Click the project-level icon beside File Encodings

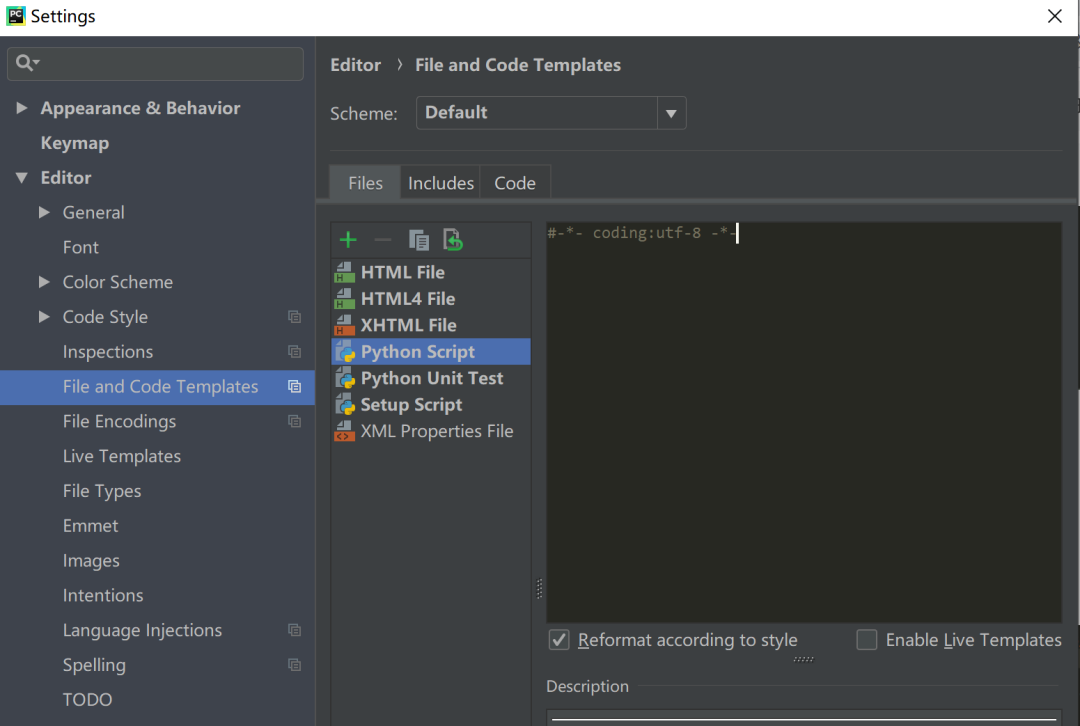click(x=294, y=422)
